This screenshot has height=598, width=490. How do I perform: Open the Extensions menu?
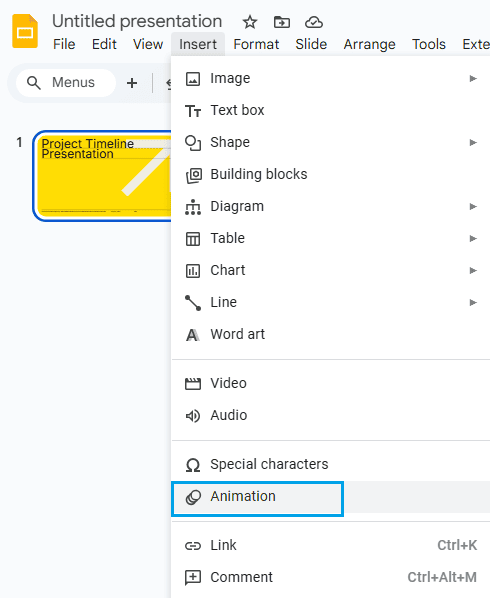pos(475,44)
